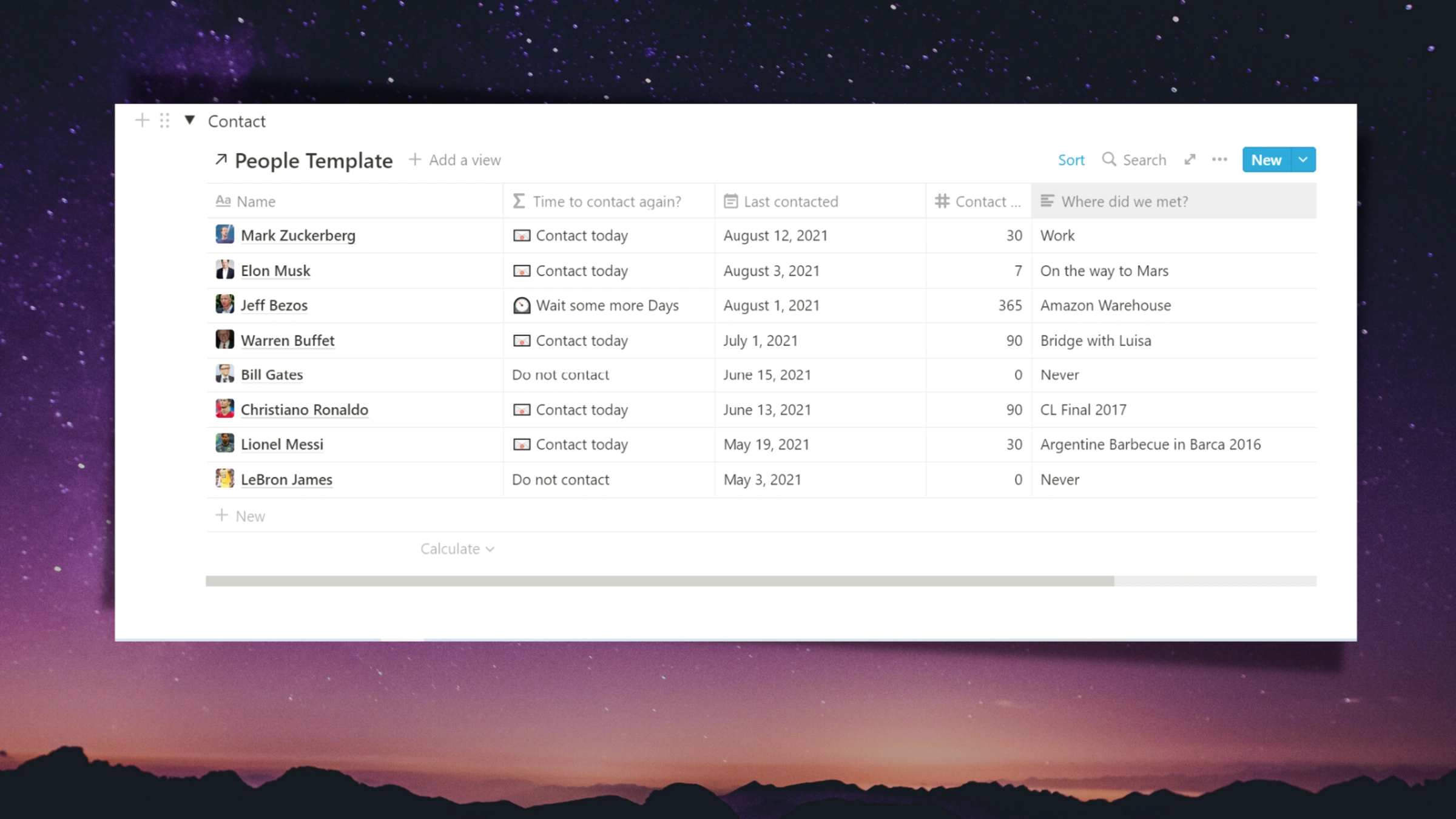The height and width of the screenshot is (819, 1456).
Task: Click the Σ formula icon in Time to contact column
Action: (518, 201)
